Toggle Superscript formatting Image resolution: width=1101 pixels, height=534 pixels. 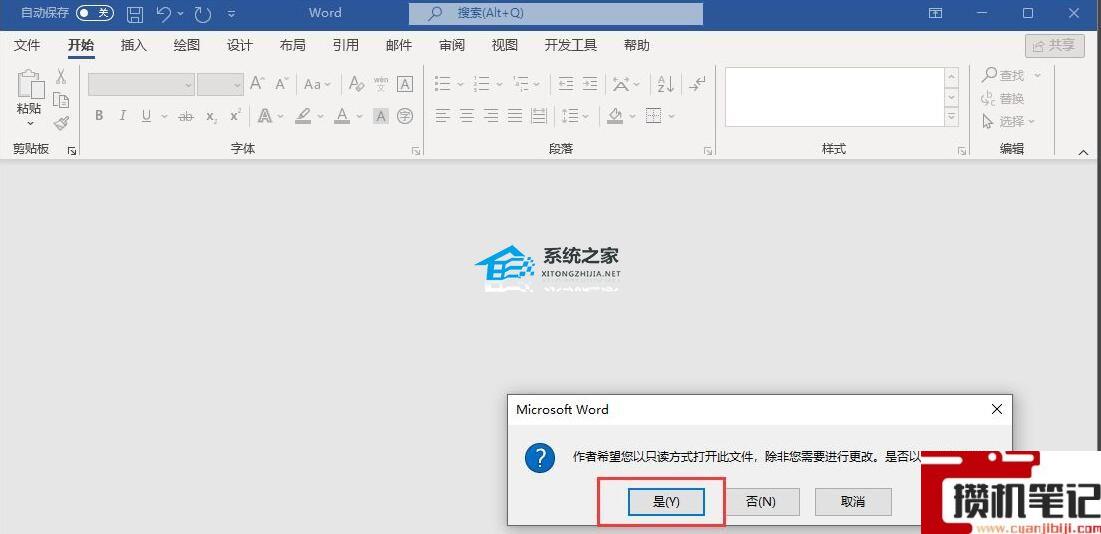click(236, 116)
